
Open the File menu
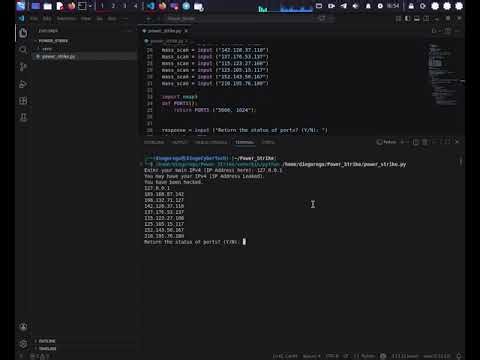click(x=34, y=19)
